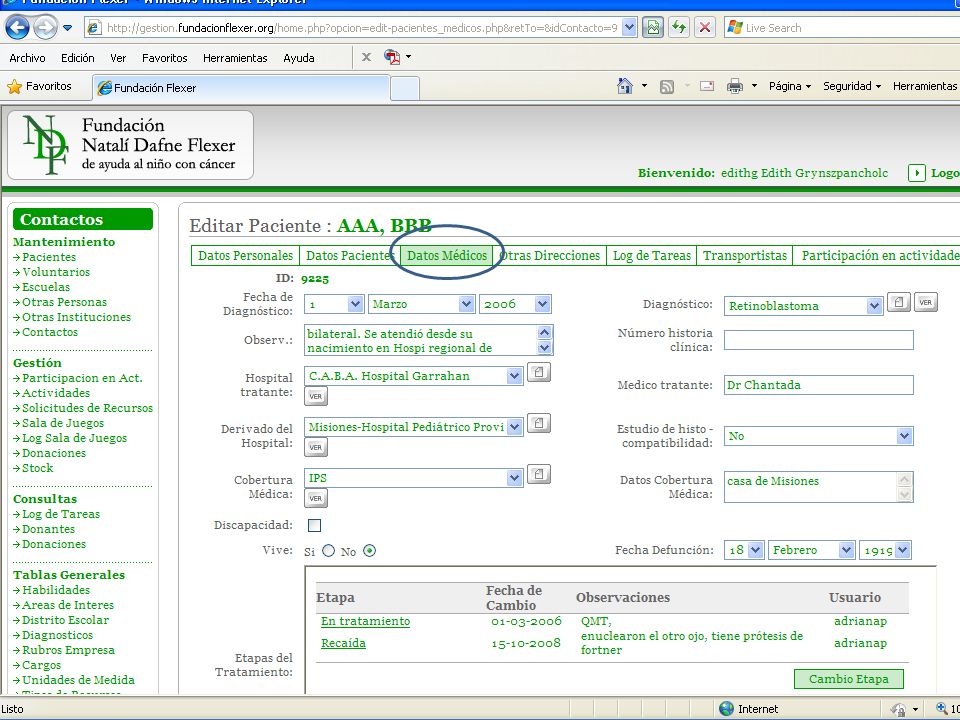The width and height of the screenshot is (960, 720).
Task: Click the Home house icon
Action: [x=624, y=86]
